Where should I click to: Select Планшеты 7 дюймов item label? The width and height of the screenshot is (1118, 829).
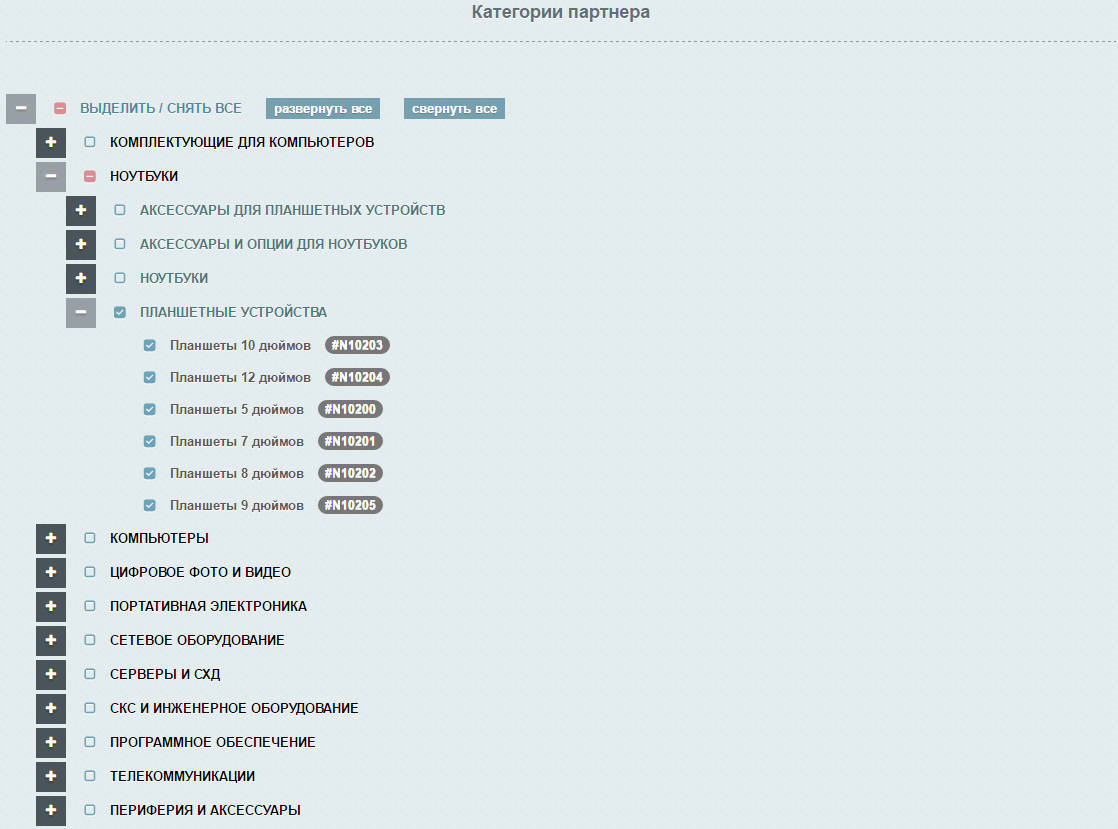(x=237, y=441)
